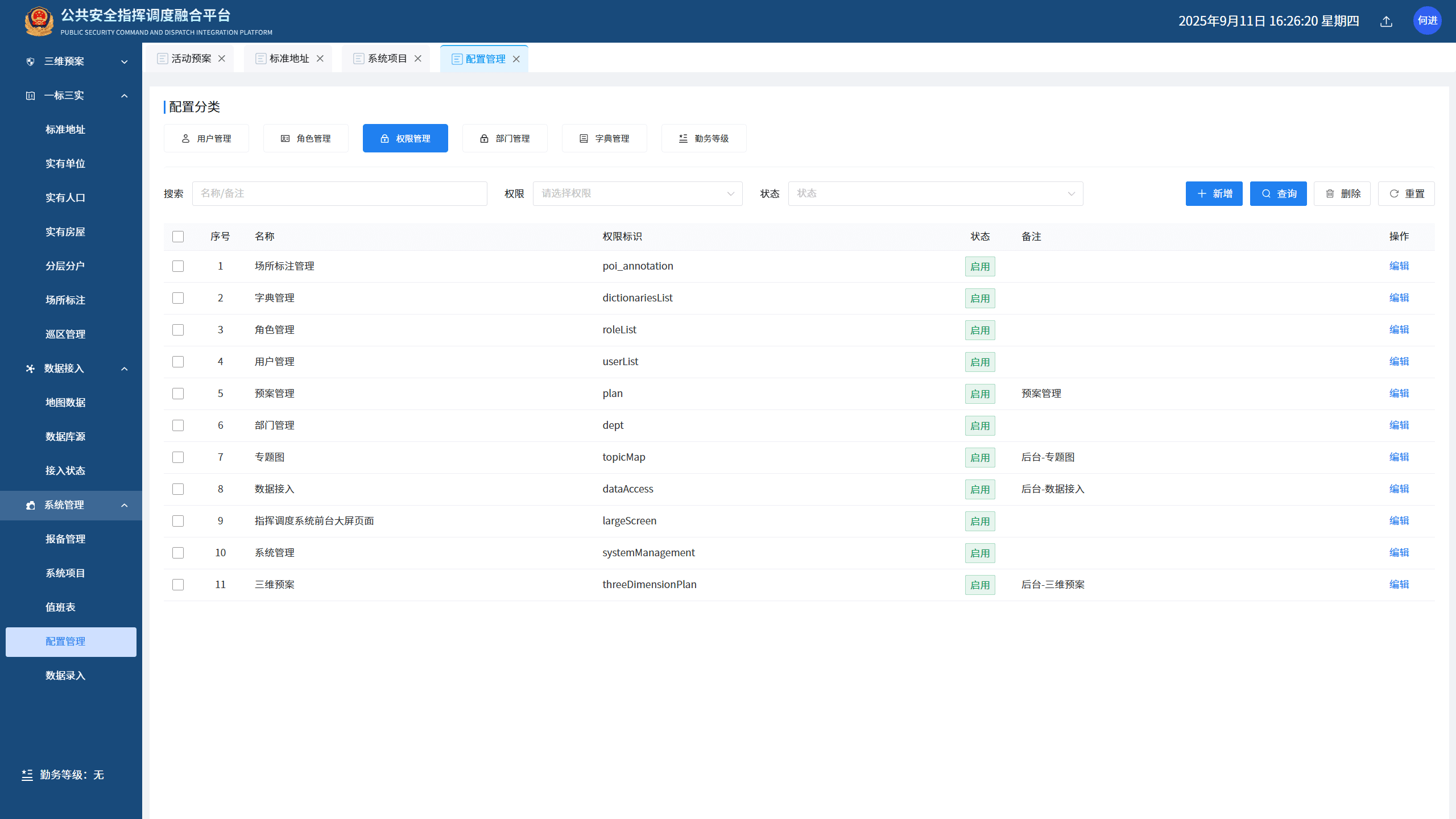Close the 配置管理 tab
The height and width of the screenshot is (819, 1456).
pos(516,59)
